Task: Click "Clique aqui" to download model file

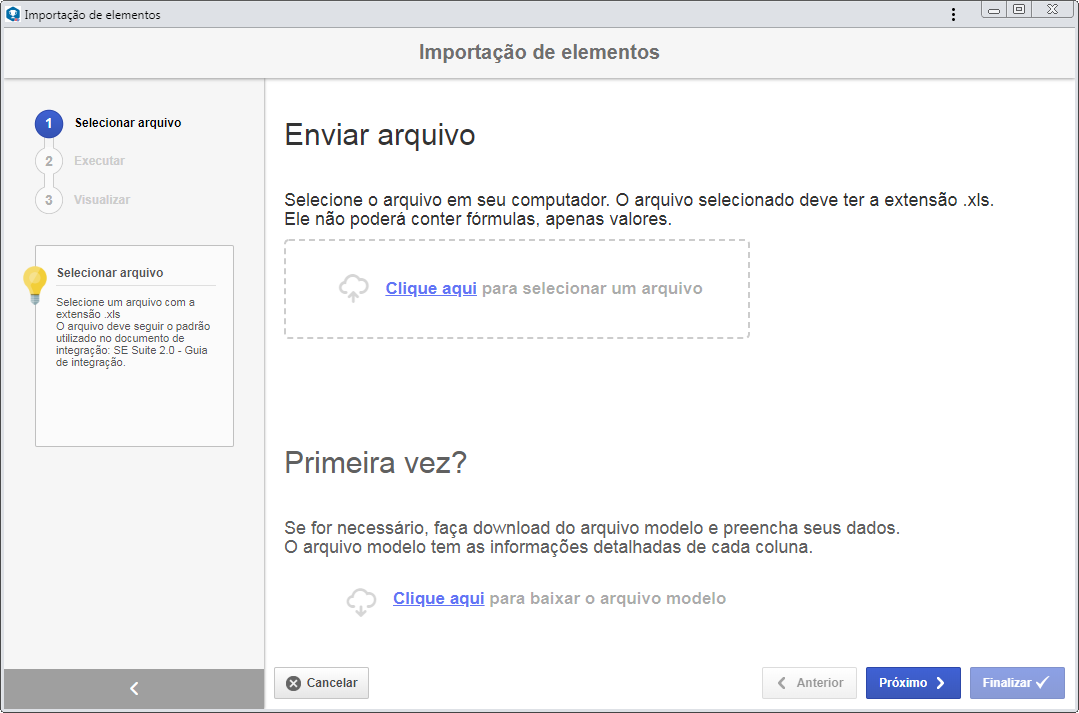Action: (x=438, y=599)
